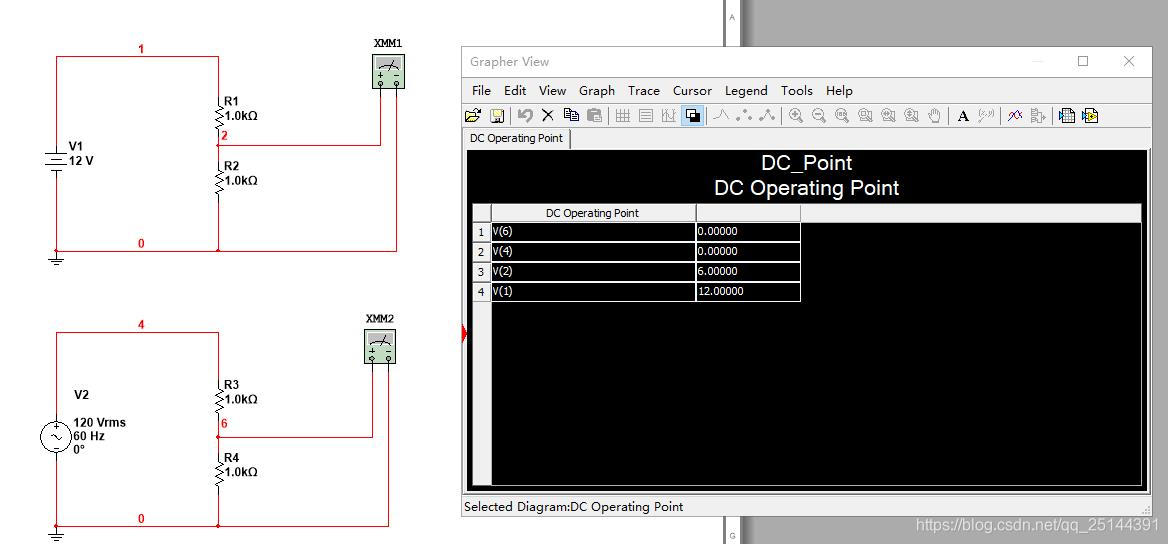Click the DC_Point graph title
This screenshot has height=544, width=1168.
point(807,163)
